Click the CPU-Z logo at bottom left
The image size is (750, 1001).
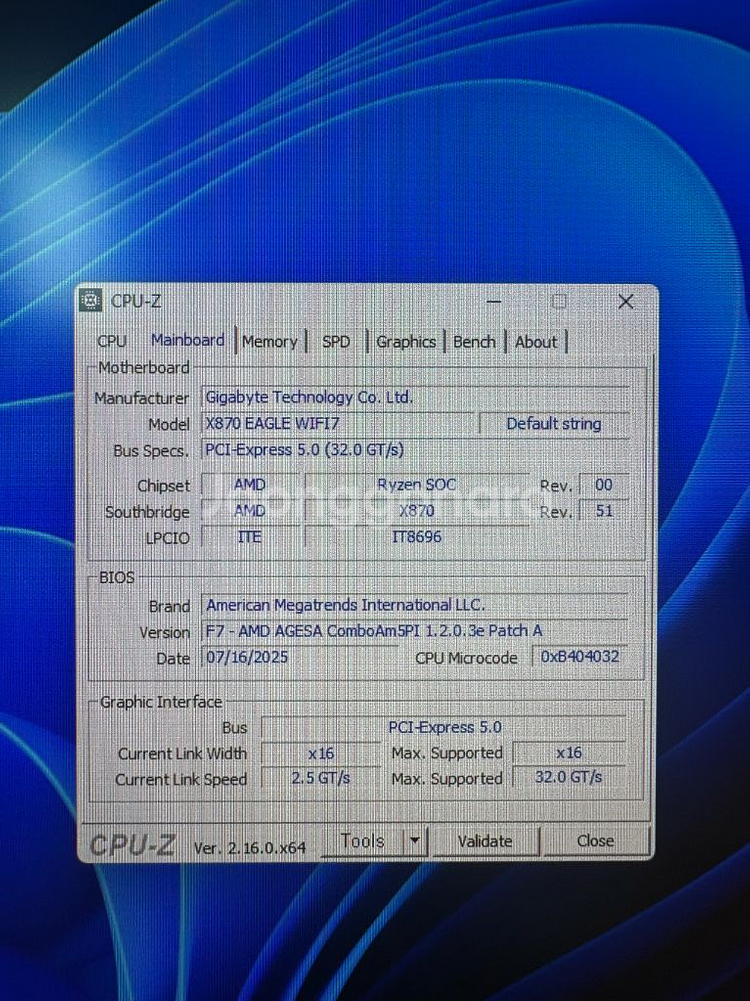[x=131, y=845]
